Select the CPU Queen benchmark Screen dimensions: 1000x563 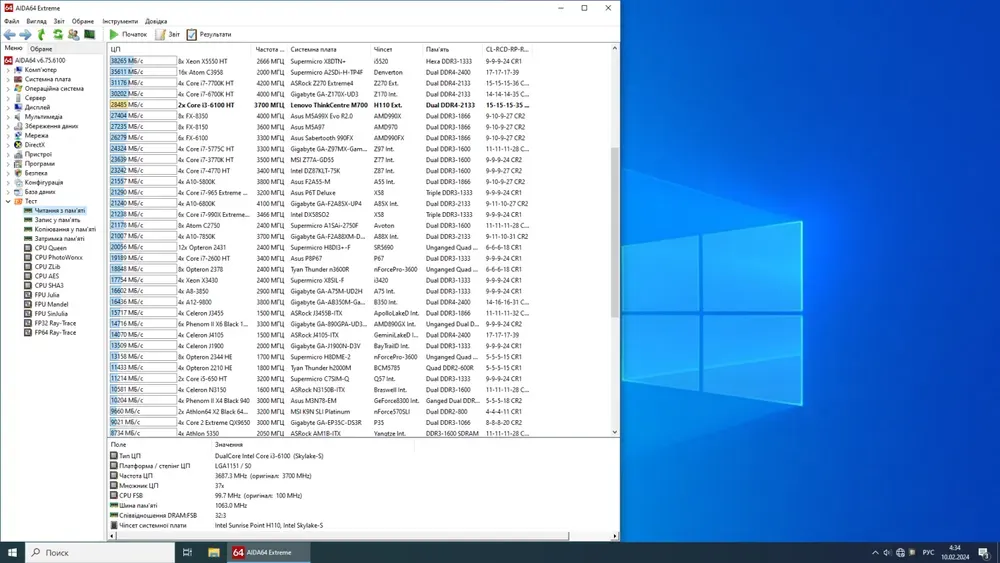[x=50, y=248]
